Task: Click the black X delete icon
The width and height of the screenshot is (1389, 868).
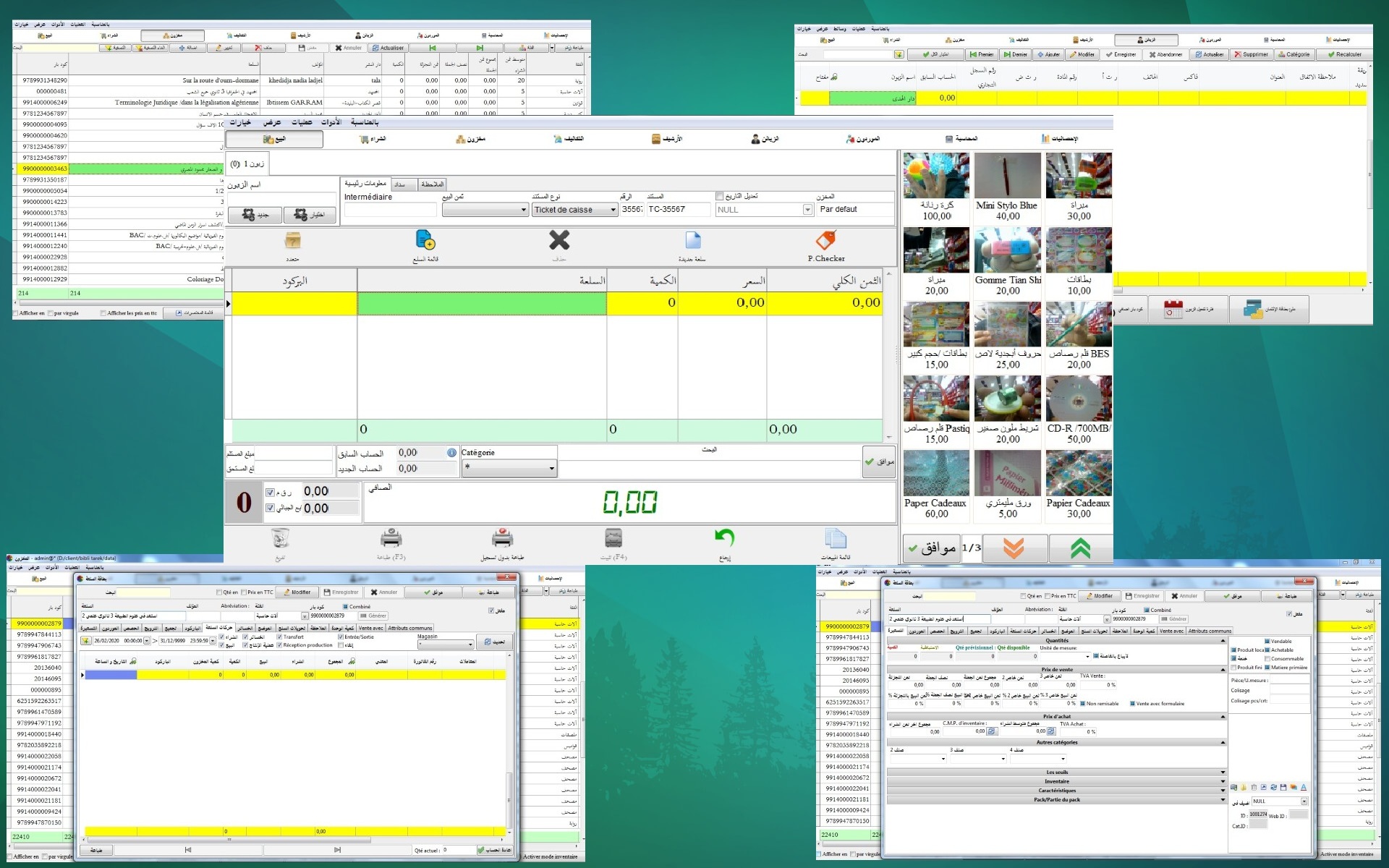Action: coord(559,240)
